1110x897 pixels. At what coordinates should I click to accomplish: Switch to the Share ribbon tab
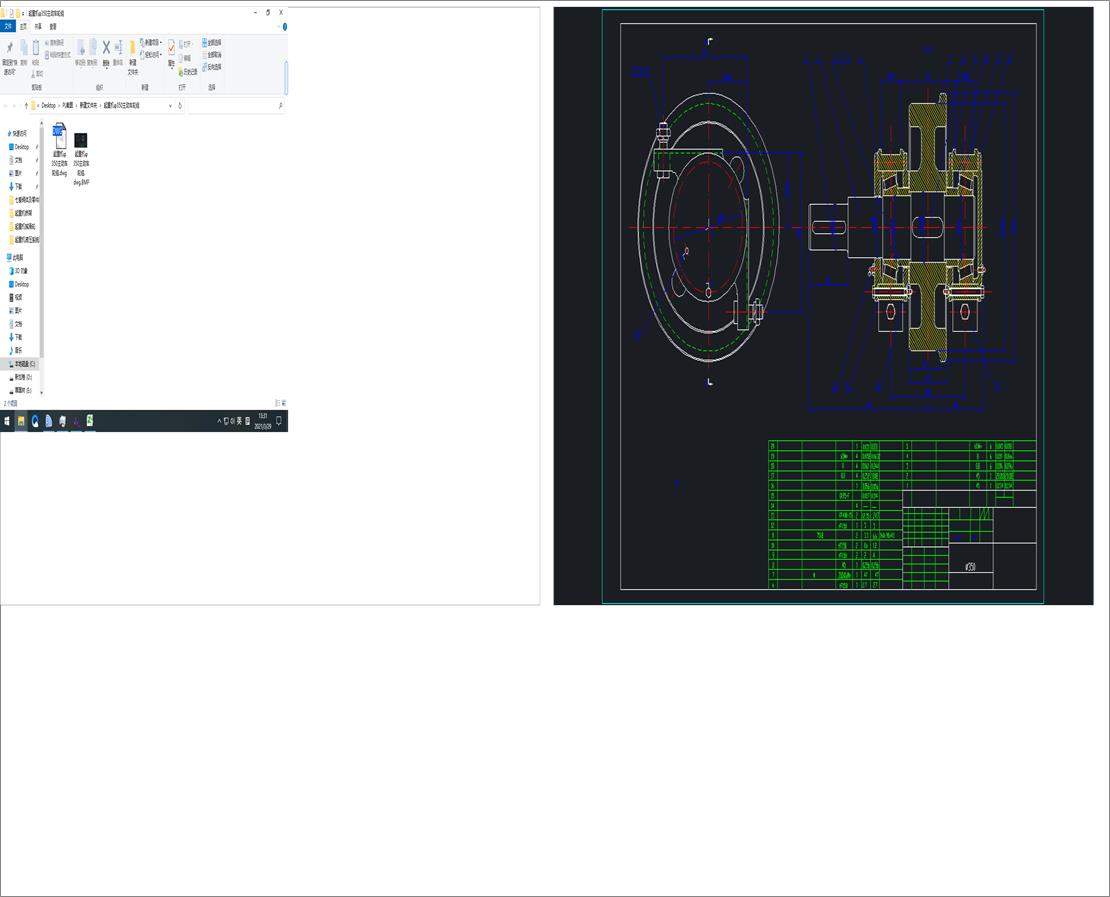[x=38, y=26]
